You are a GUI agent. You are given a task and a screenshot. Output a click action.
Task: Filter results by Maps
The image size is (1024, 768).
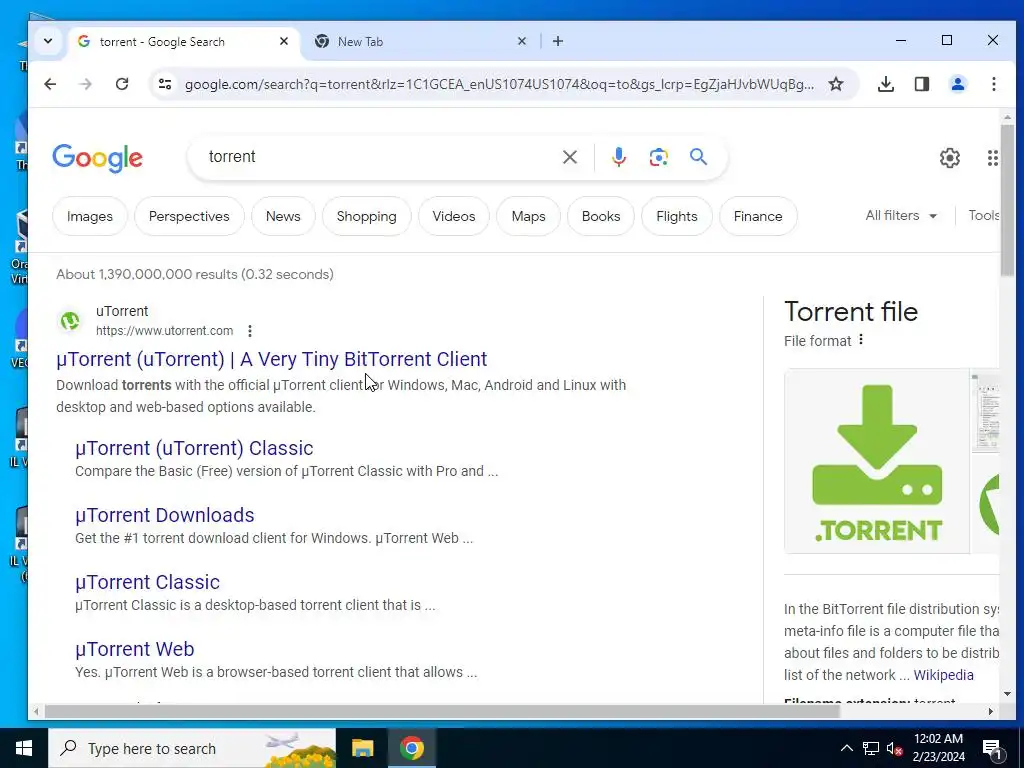click(x=528, y=216)
